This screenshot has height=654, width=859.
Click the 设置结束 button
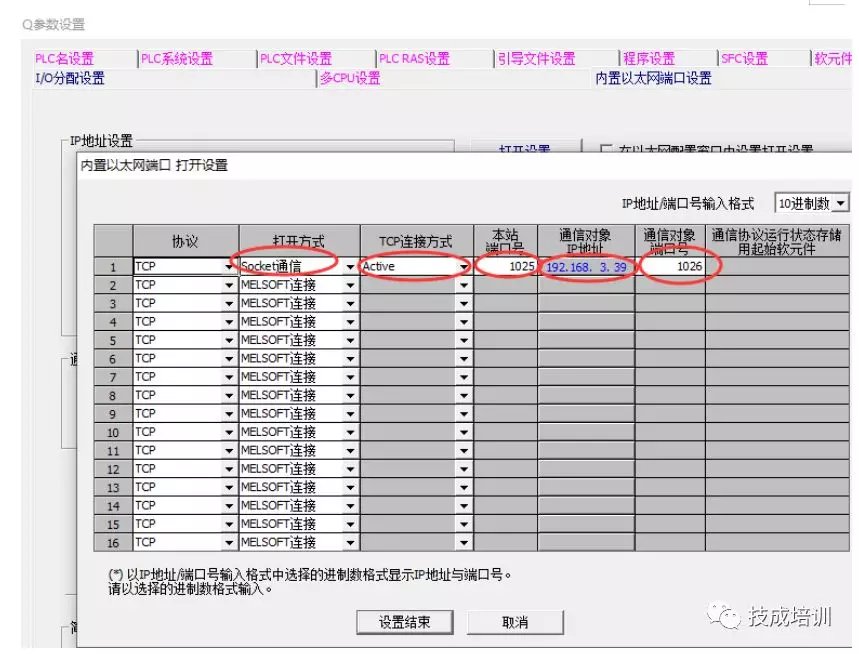click(x=405, y=622)
